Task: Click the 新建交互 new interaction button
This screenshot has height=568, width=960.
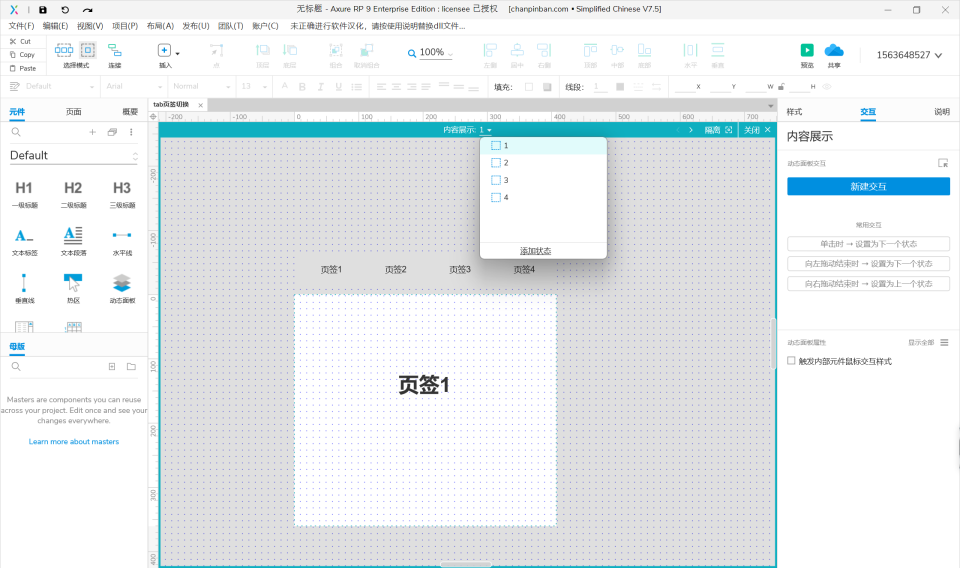Action: 868,186
